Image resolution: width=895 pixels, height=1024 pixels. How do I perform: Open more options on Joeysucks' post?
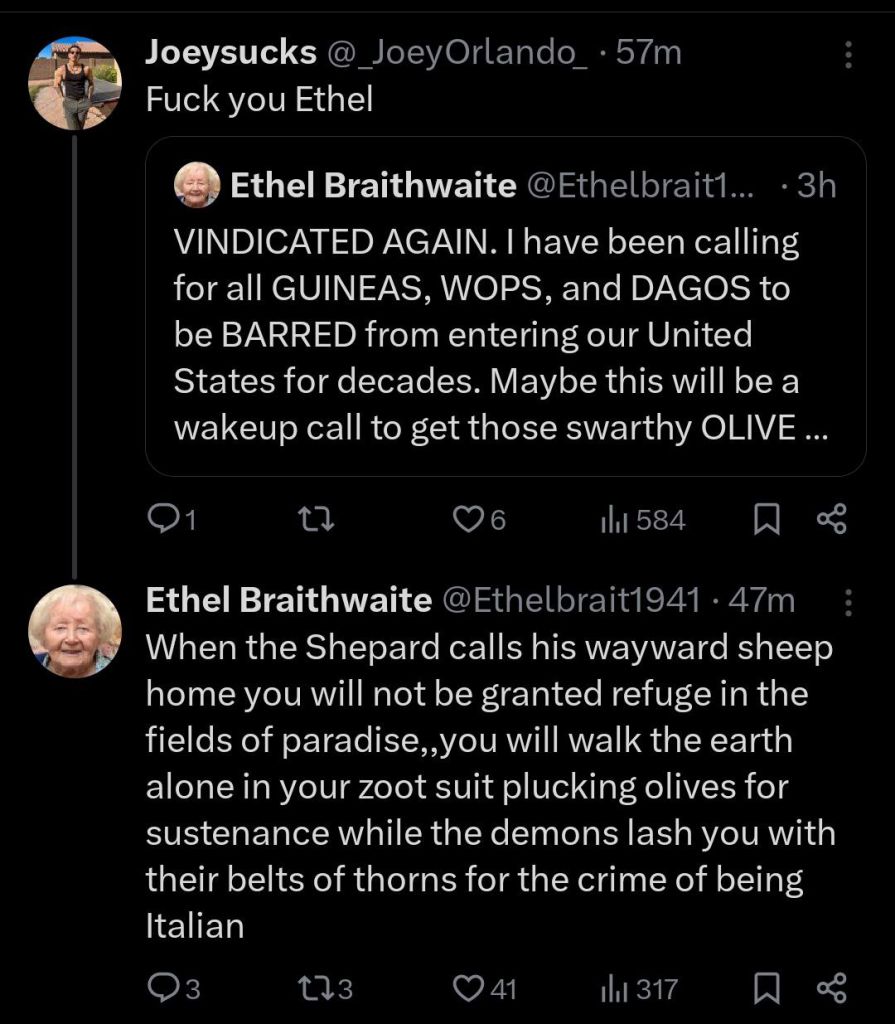(849, 54)
